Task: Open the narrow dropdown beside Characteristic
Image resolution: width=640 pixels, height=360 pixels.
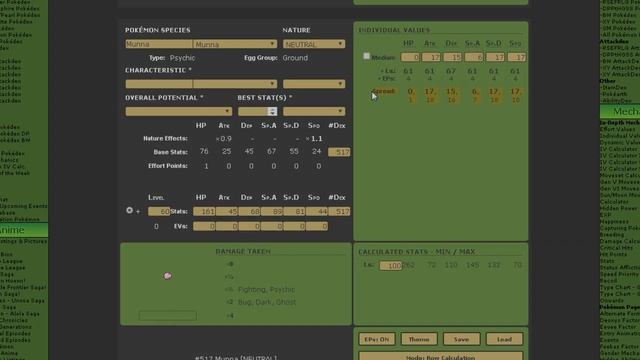Action: tap(314, 84)
